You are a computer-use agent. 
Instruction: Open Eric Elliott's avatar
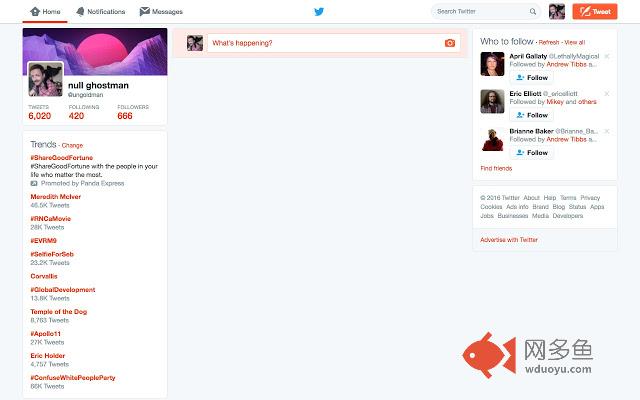pyautogui.click(x=492, y=102)
